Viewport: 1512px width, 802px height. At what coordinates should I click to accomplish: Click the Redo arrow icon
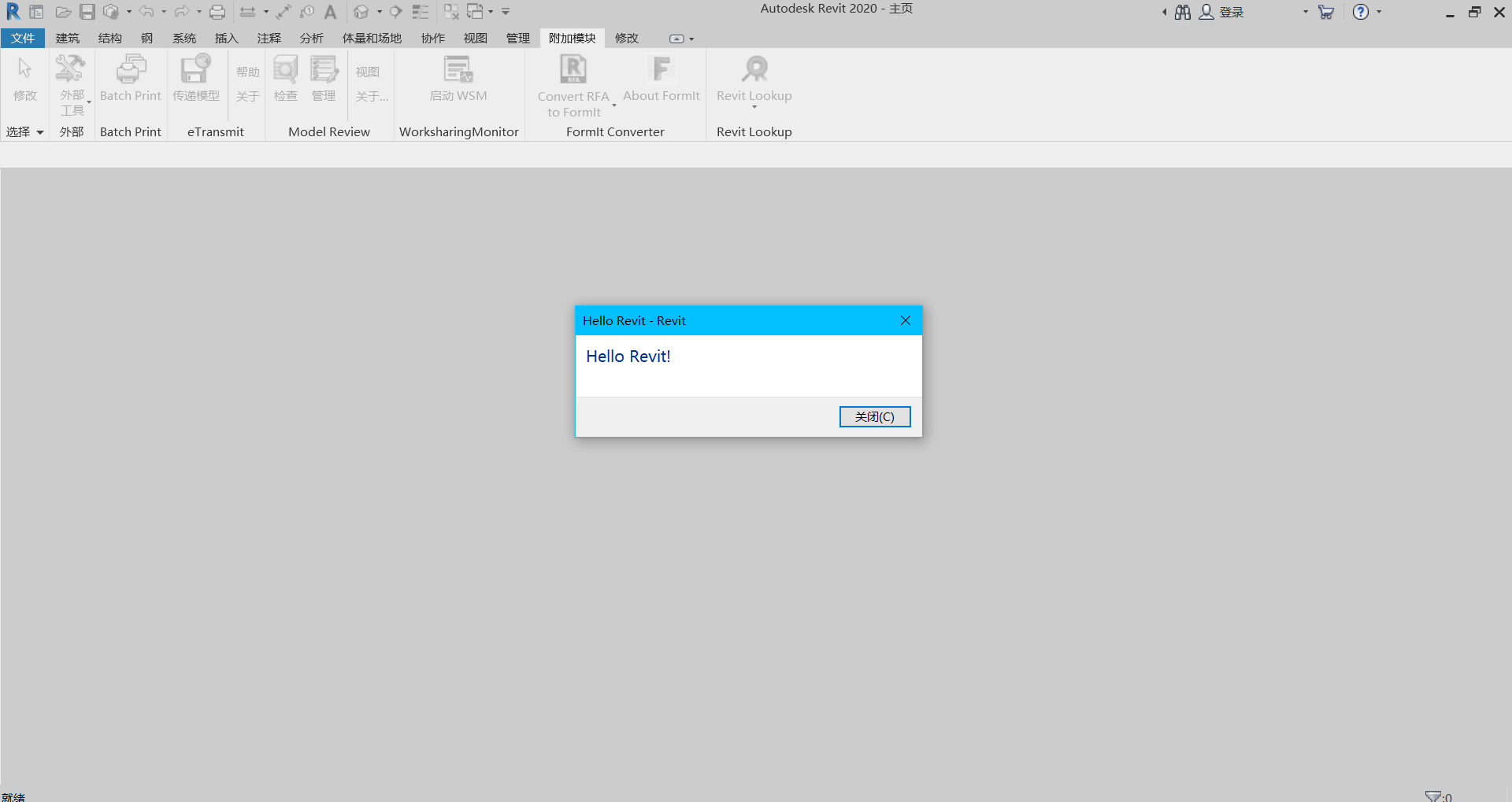(182, 12)
